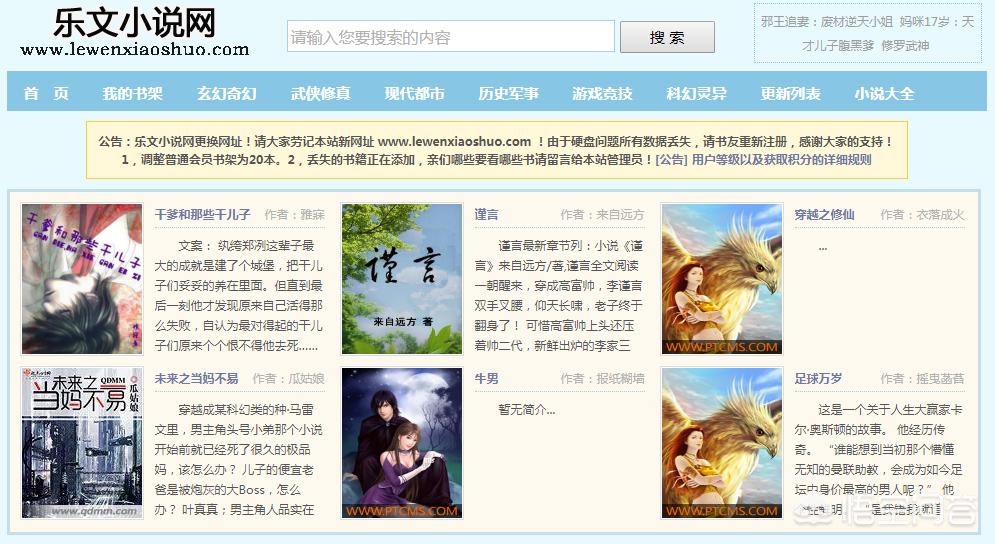The height and width of the screenshot is (544, 995).
Task: Select the 武侠修真 category
Action: tap(320, 94)
